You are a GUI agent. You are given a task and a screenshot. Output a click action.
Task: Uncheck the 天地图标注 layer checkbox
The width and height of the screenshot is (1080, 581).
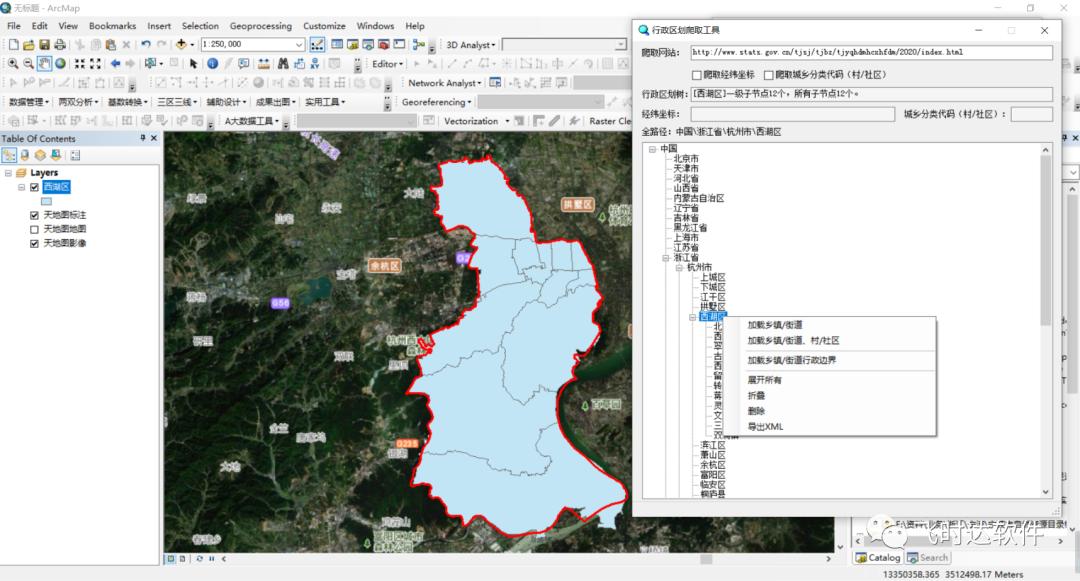pos(35,215)
